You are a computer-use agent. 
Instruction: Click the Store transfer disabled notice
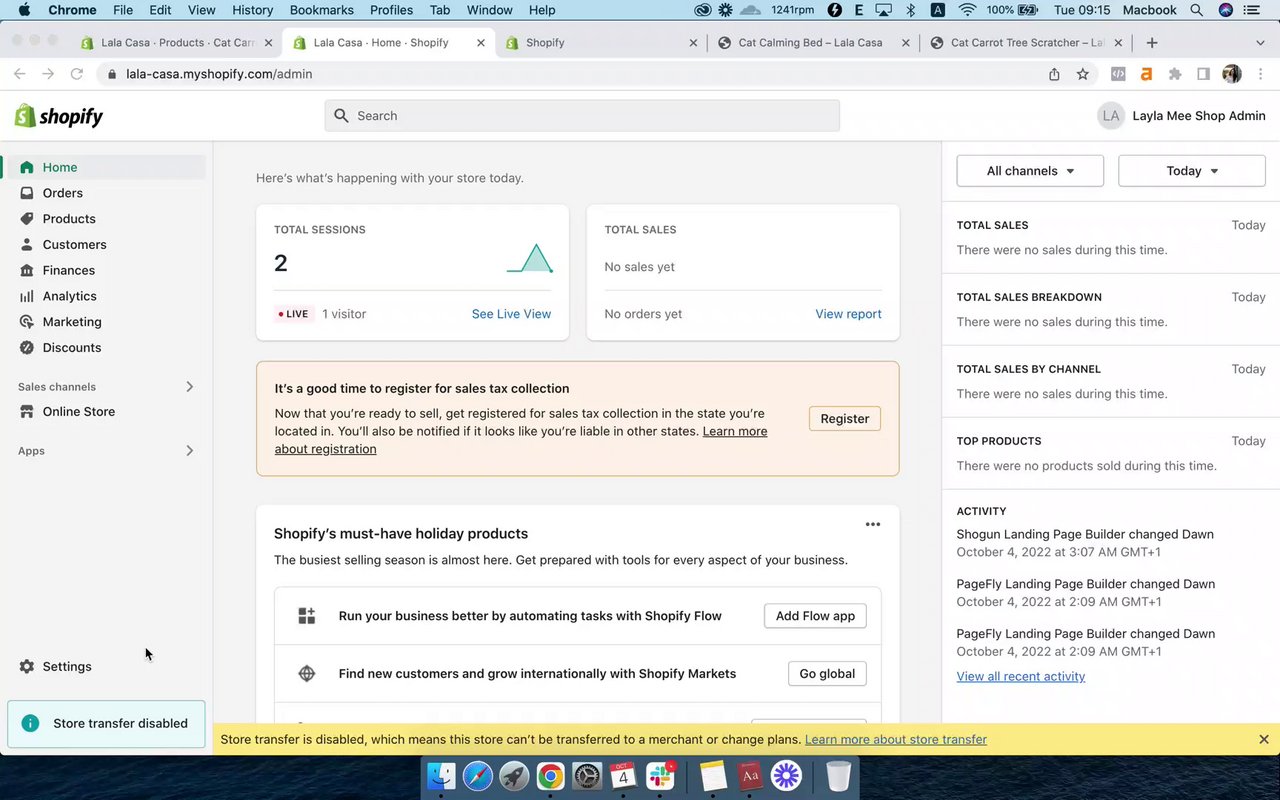(x=106, y=723)
